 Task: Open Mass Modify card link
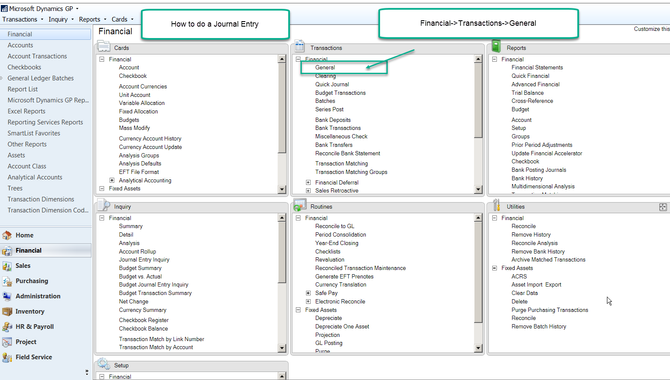[x=134, y=128]
